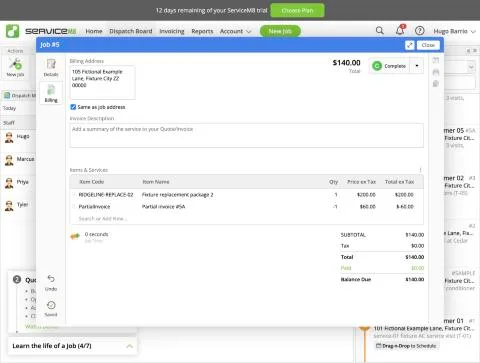Open Invoicing in navigation
480x363 pixels.
click(172, 31)
